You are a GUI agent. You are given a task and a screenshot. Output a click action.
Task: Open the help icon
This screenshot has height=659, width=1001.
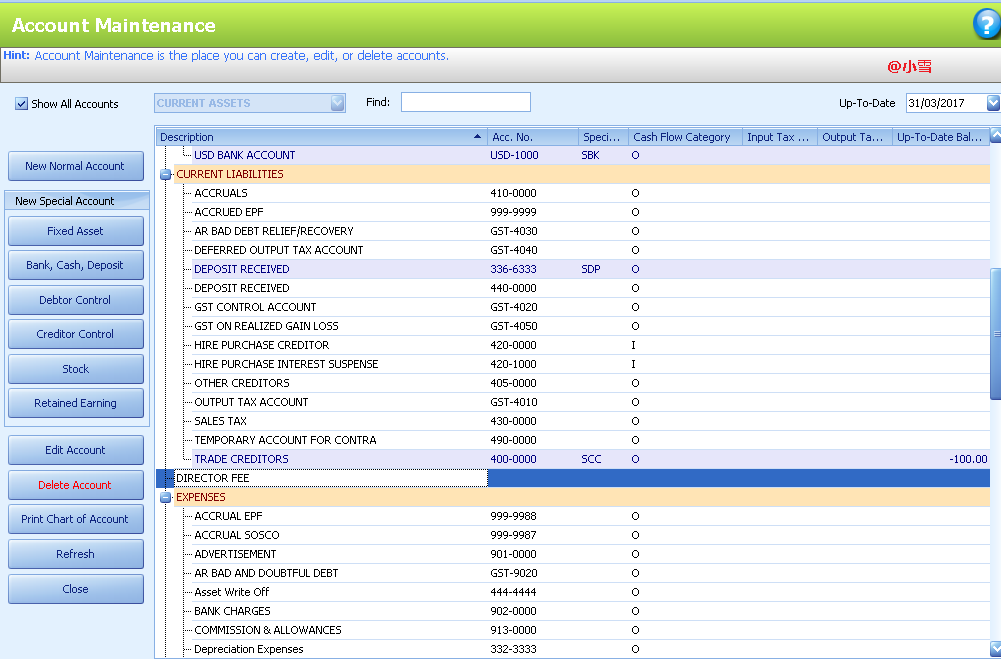tap(985, 24)
